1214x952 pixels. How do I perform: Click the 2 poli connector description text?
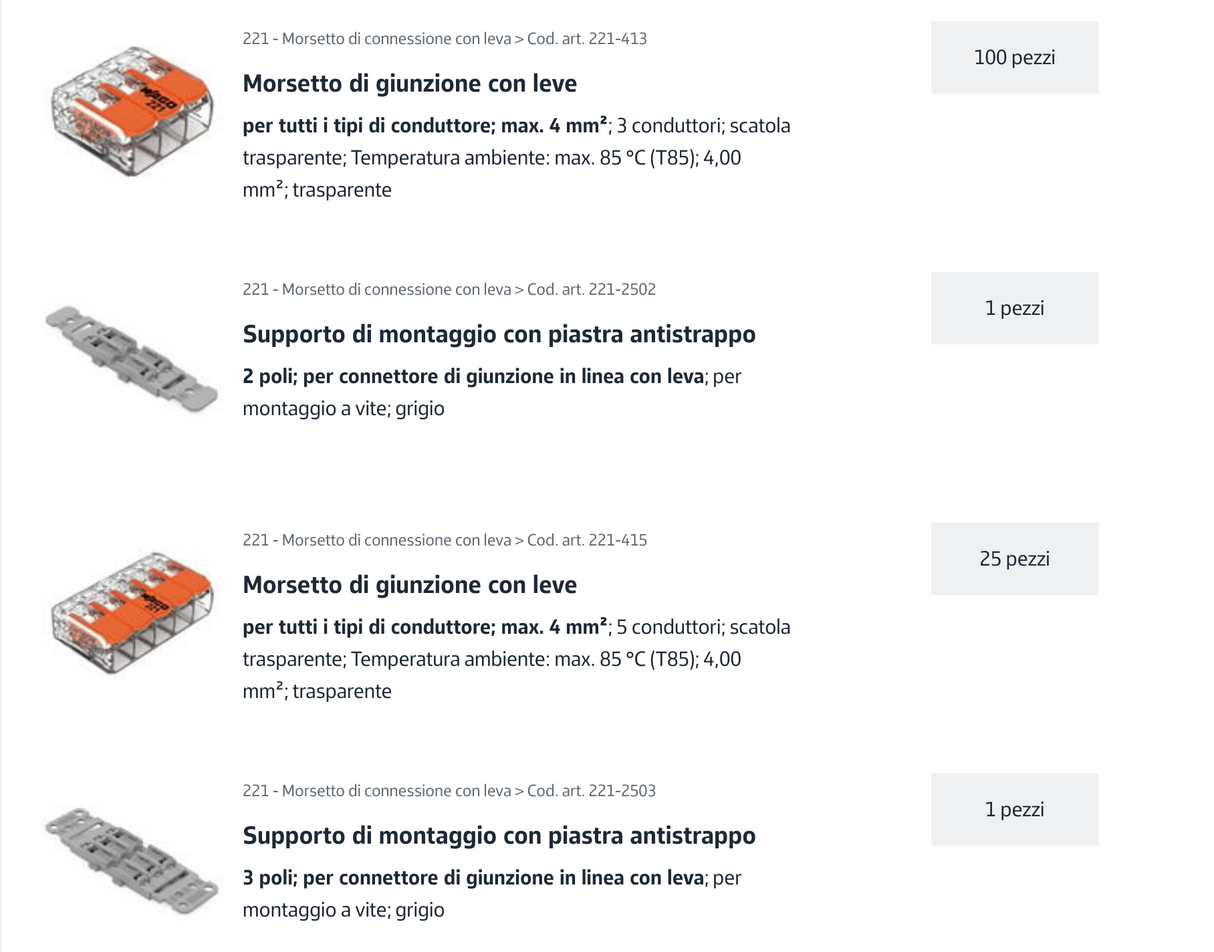coord(491,392)
